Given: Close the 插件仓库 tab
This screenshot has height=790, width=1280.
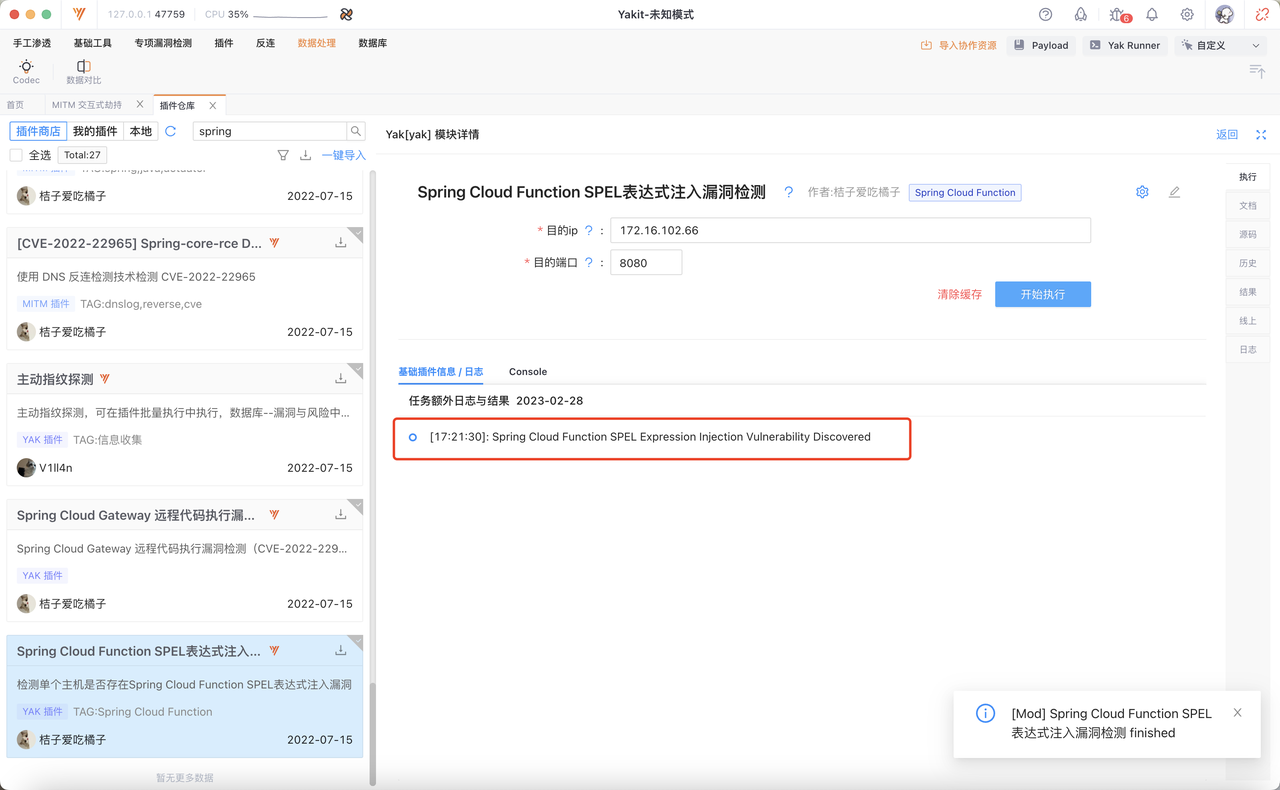Looking at the screenshot, I should pos(213,105).
